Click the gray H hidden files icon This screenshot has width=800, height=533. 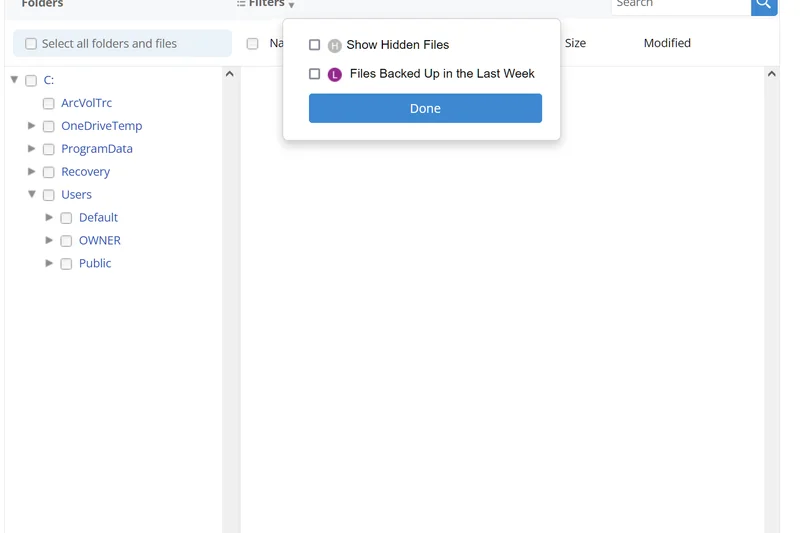[335, 46]
